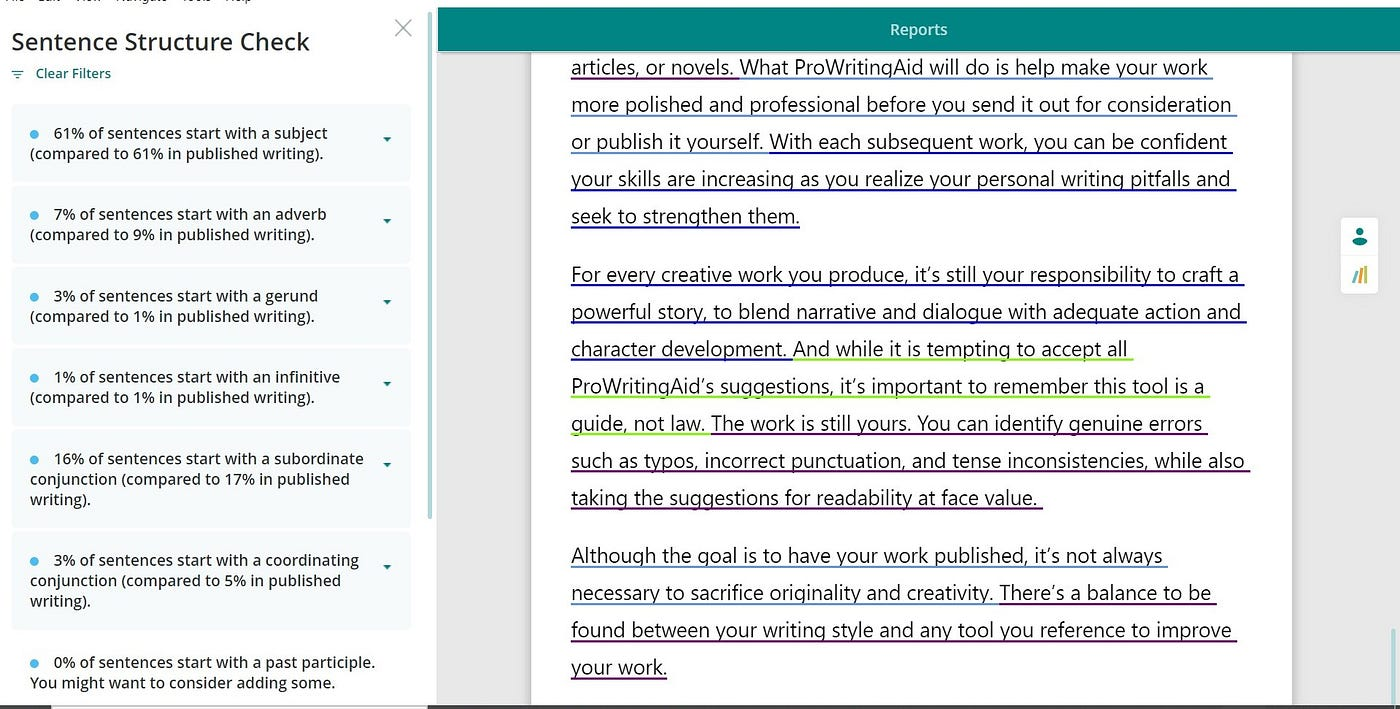Click the '0% of sentences start with a past participle' note

[x=203, y=673]
